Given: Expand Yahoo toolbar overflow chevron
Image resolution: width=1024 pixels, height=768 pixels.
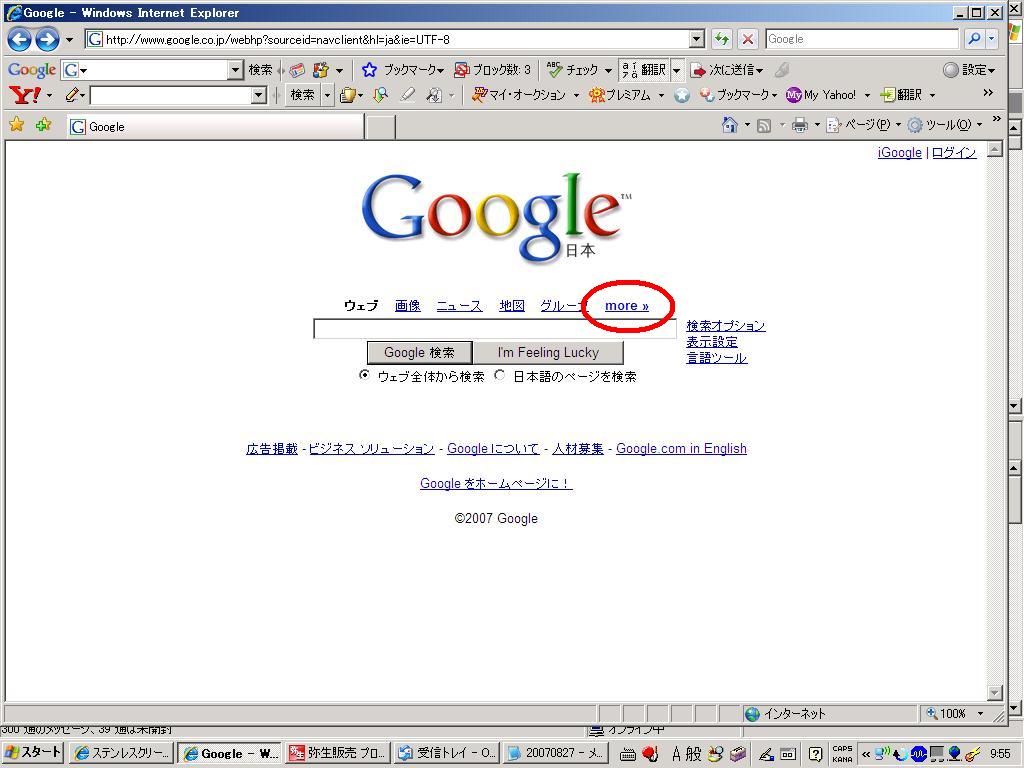Looking at the screenshot, I should click(988, 93).
